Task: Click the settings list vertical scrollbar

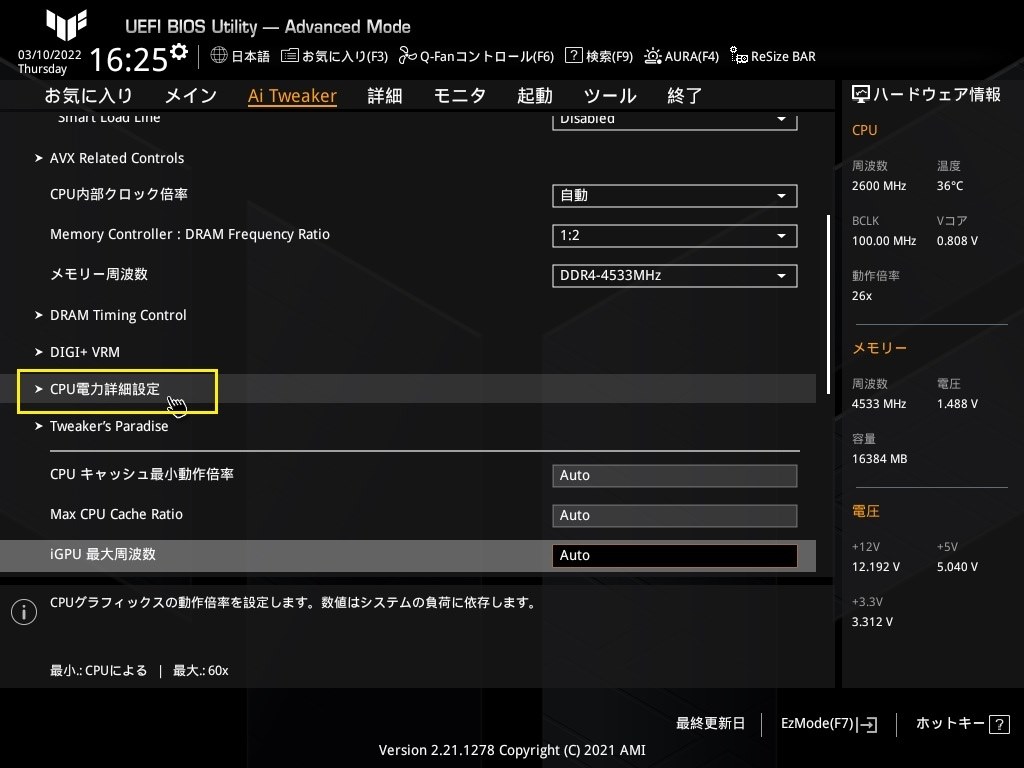Action: pyautogui.click(x=828, y=304)
